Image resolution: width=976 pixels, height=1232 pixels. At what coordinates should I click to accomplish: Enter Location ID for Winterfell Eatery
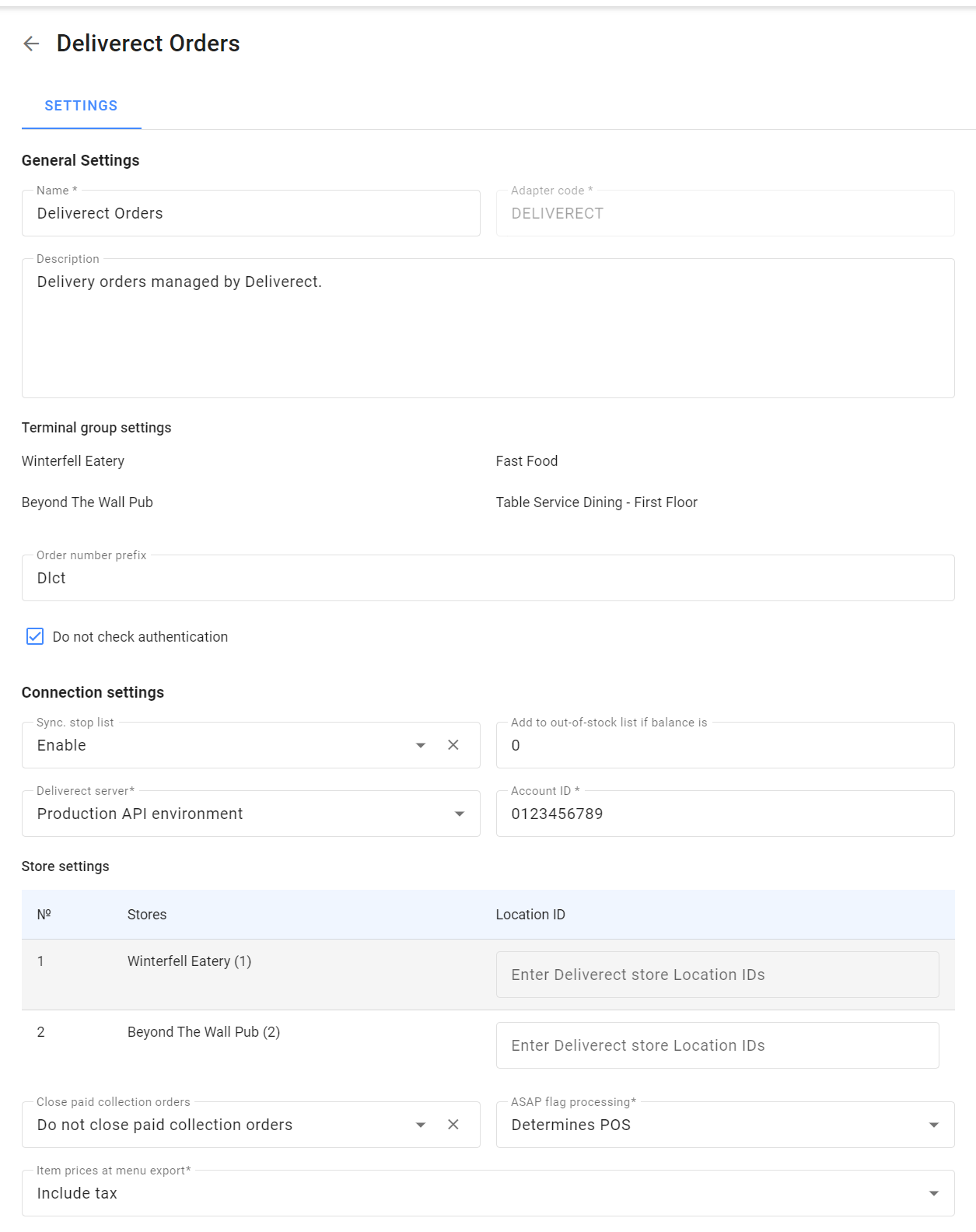click(x=717, y=975)
